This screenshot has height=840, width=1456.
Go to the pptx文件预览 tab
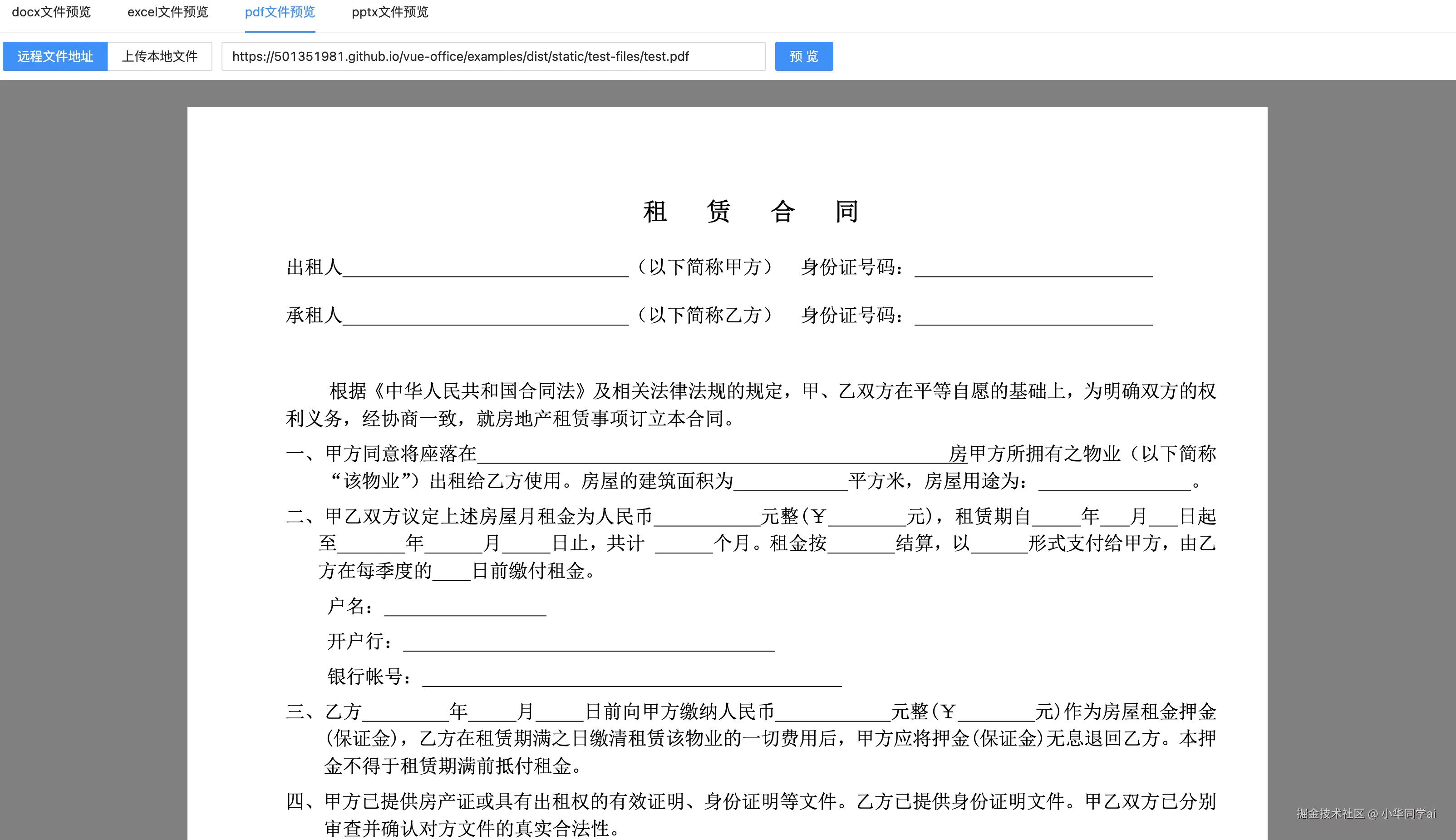point(390,12)
